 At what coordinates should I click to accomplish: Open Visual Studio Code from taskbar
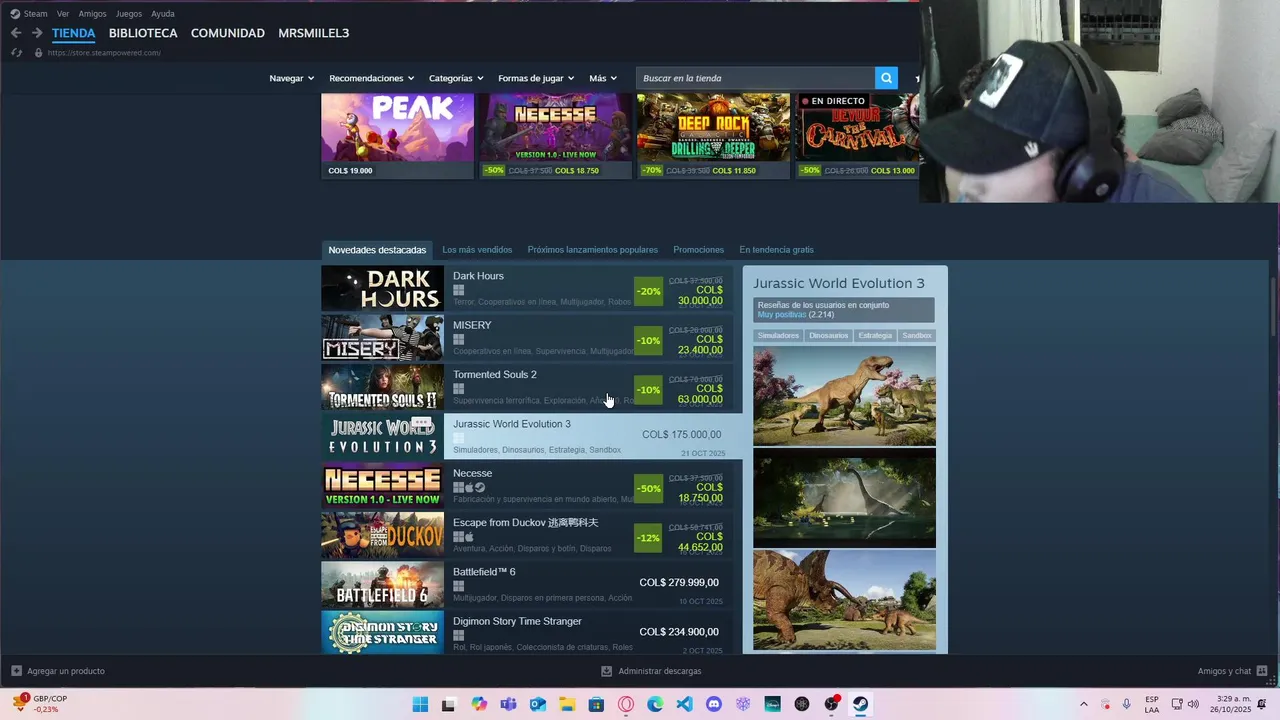pyautogui.click(x=684, y=704)
